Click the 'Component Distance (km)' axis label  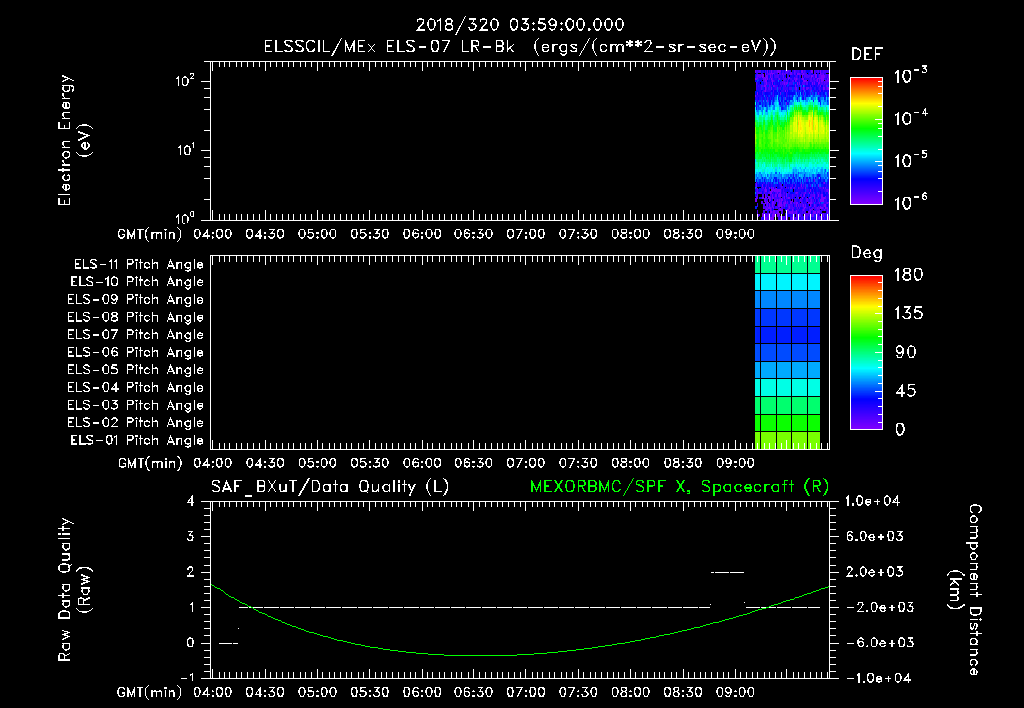tap(965, 589)
